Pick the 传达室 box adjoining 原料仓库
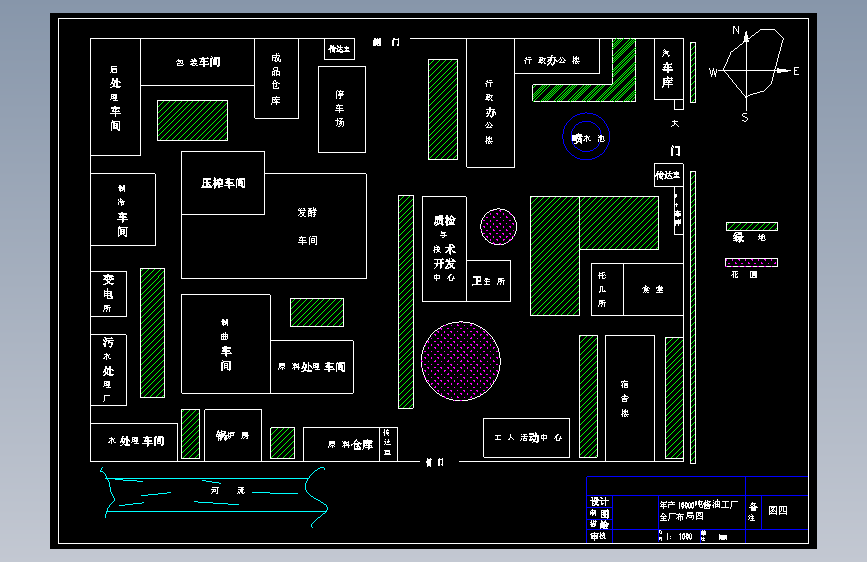Screen dimensions: 867x562 click(388, 444)
